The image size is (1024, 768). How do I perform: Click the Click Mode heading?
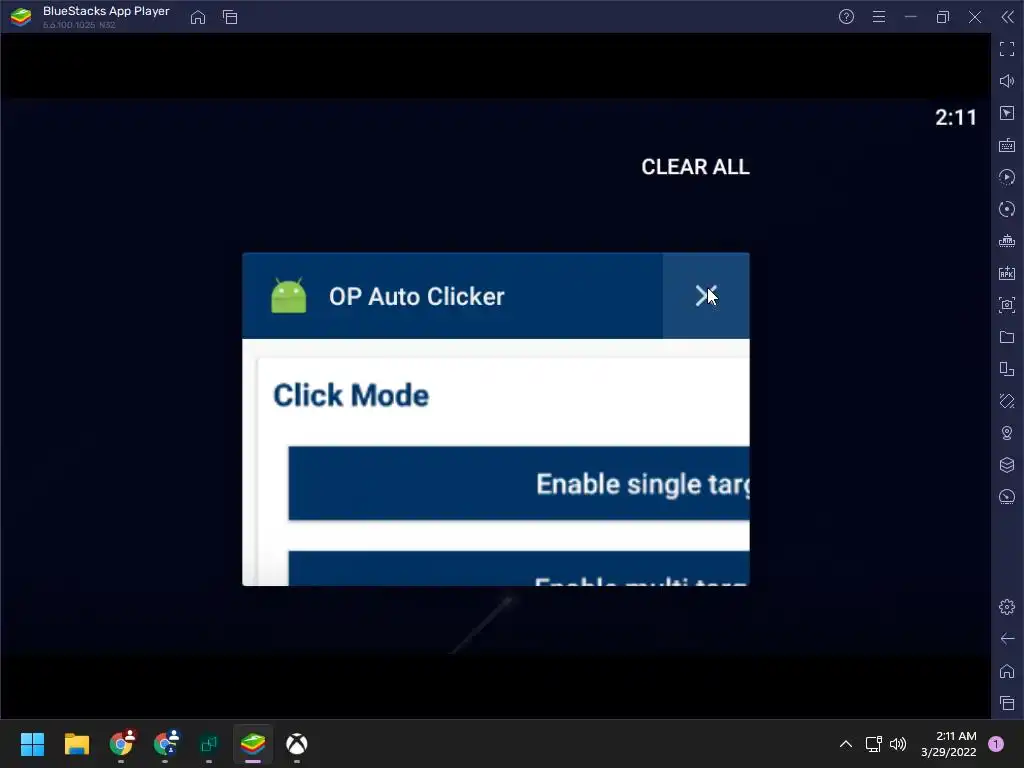pos(351,395)
